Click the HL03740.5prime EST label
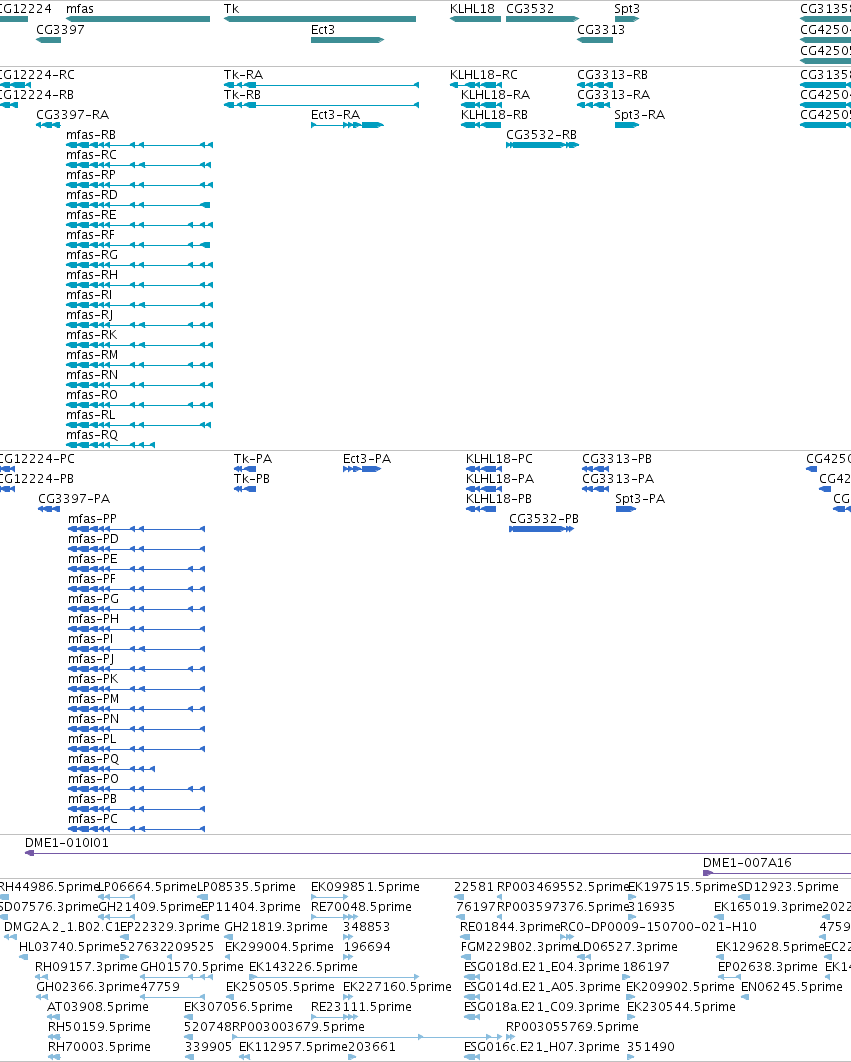851x1062 pixels. [69, 946]
